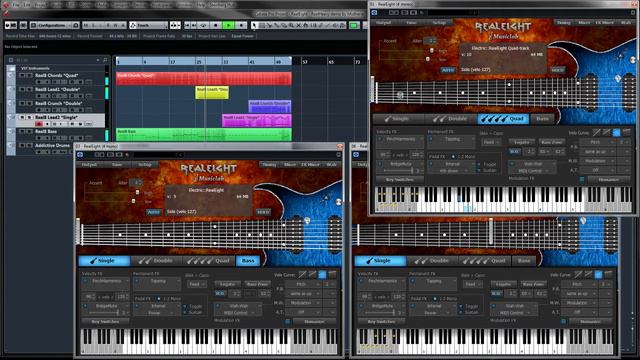640x360 pixels.
Task: Mute the Real8 Chords "Quad" track
Action: [22, 76]
